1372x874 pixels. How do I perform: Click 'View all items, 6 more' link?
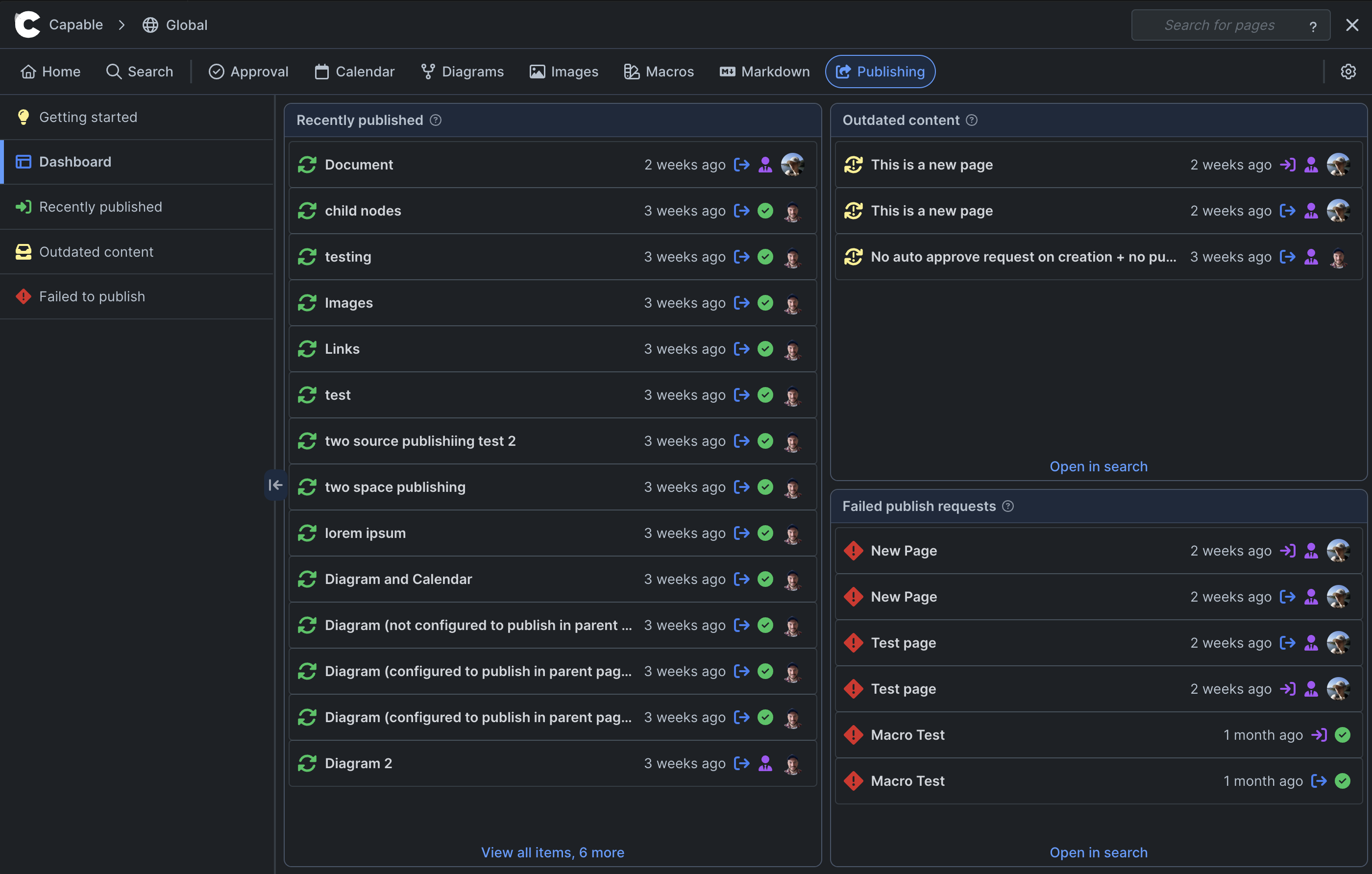pyautogui.click(x=552, y=852)
